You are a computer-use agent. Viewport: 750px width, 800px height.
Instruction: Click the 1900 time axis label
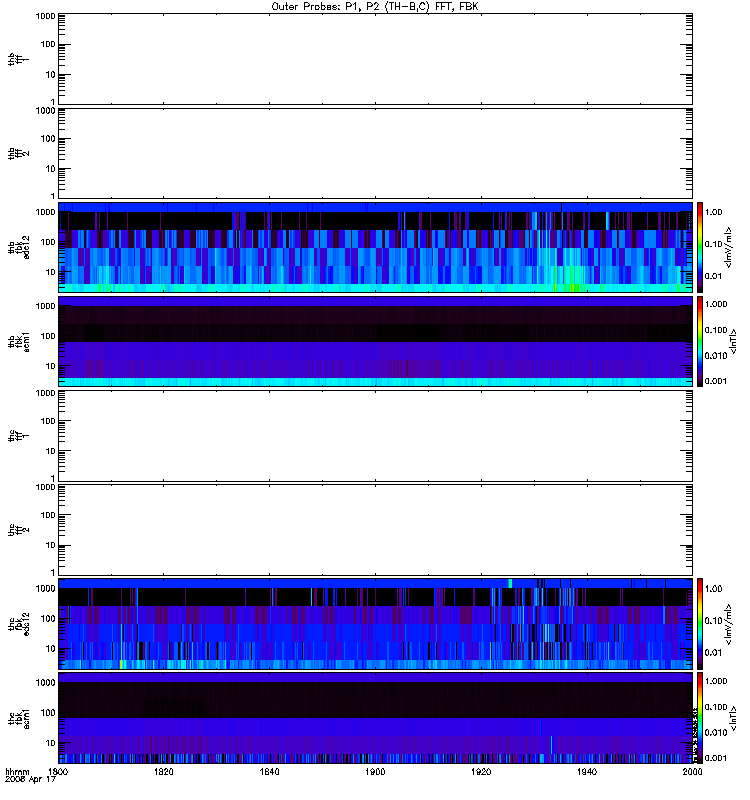coord(375,771)
